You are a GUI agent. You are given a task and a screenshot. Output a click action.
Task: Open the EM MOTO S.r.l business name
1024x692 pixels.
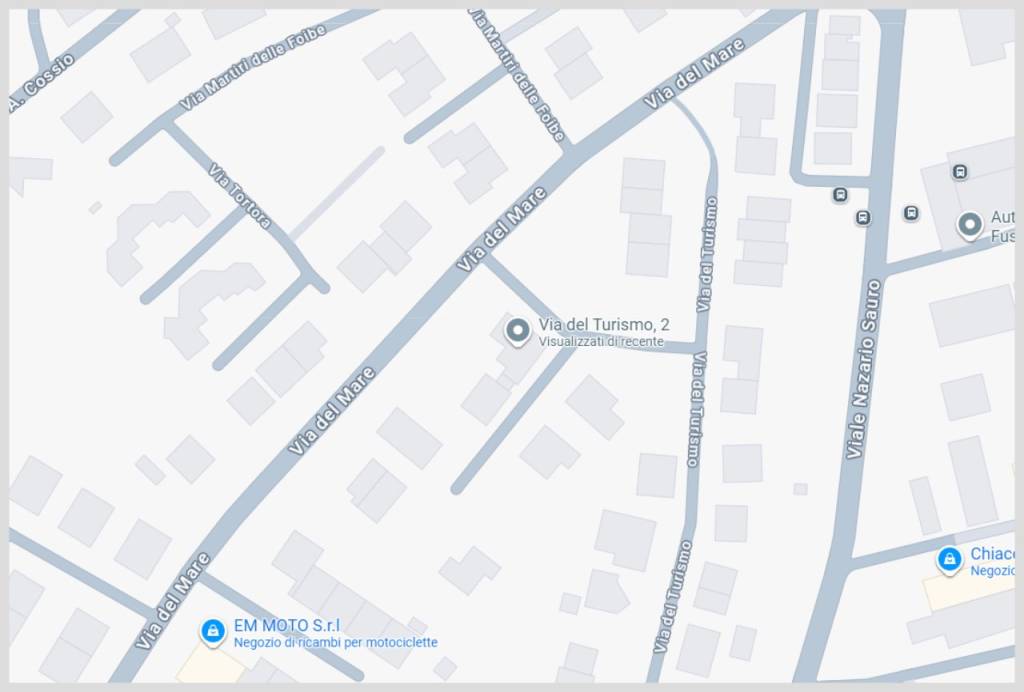pyautogui.click(x=287, y=625)
